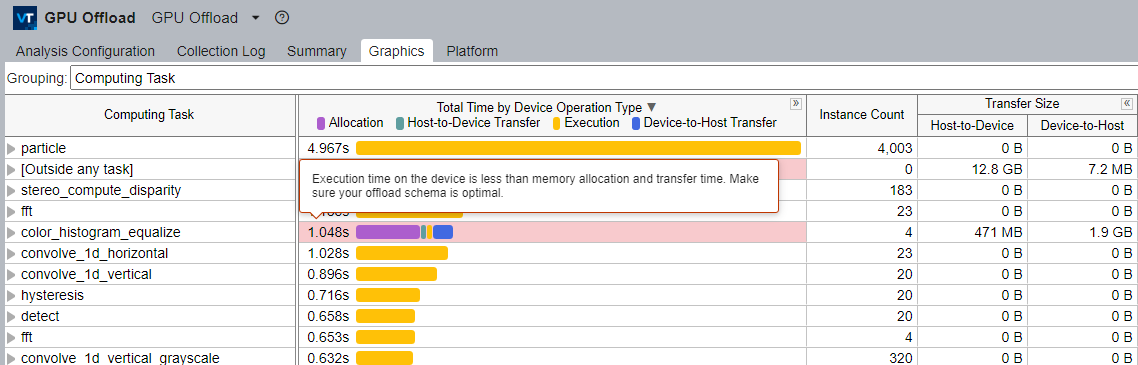The width and height of the screenshot is (1138, 365).
Task: Click the teal Host-to-Device Transfer legend swatch
Action: click(400, 123)
